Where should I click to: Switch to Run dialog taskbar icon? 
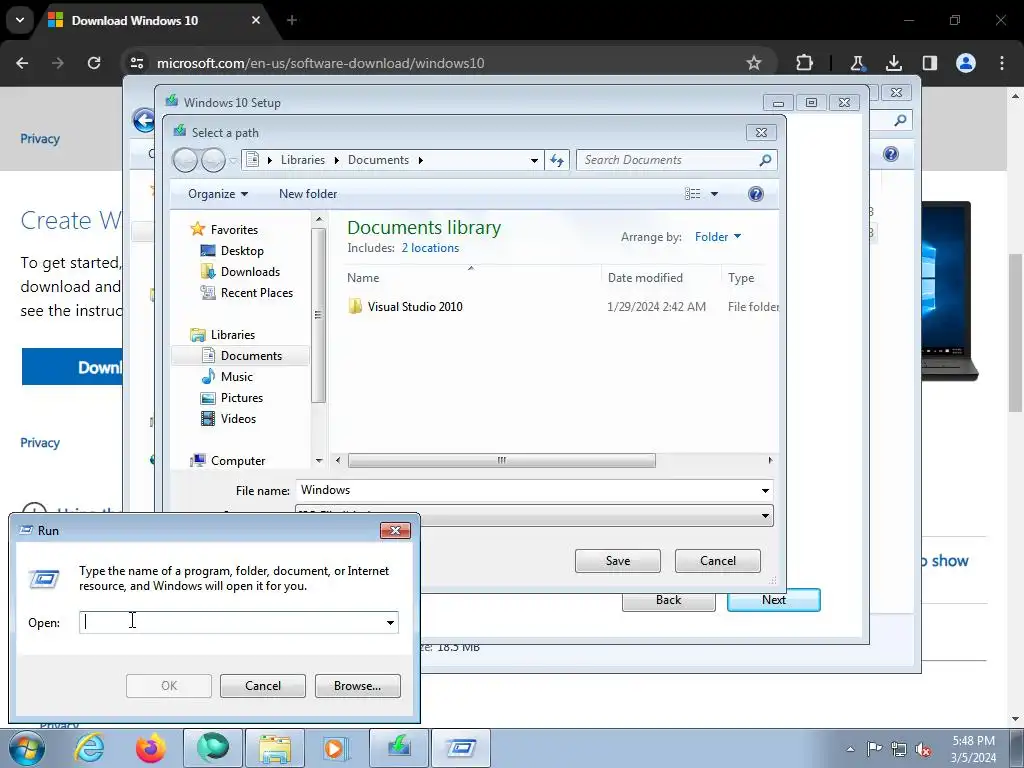click(x=461, y=748)
